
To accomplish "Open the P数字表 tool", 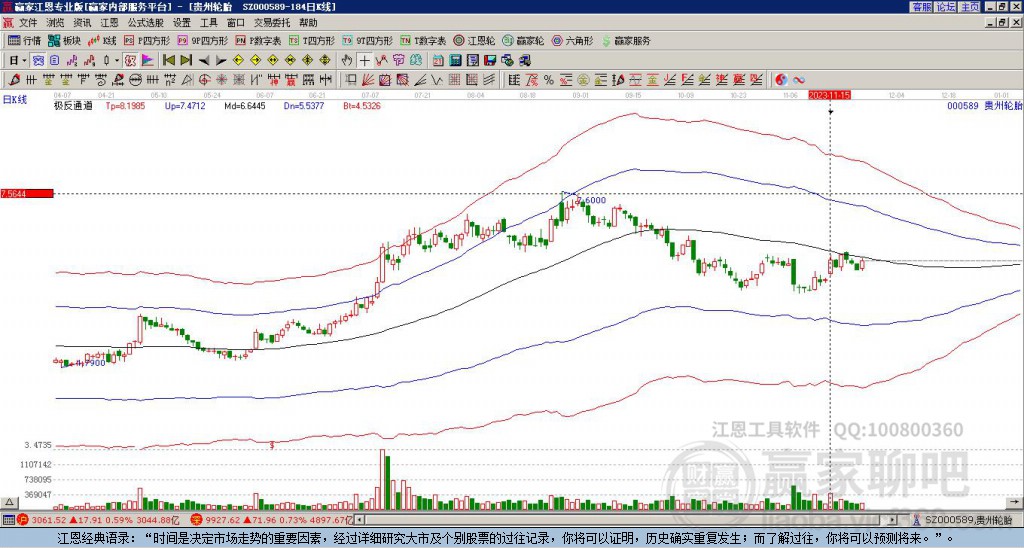I will point(258,40).
